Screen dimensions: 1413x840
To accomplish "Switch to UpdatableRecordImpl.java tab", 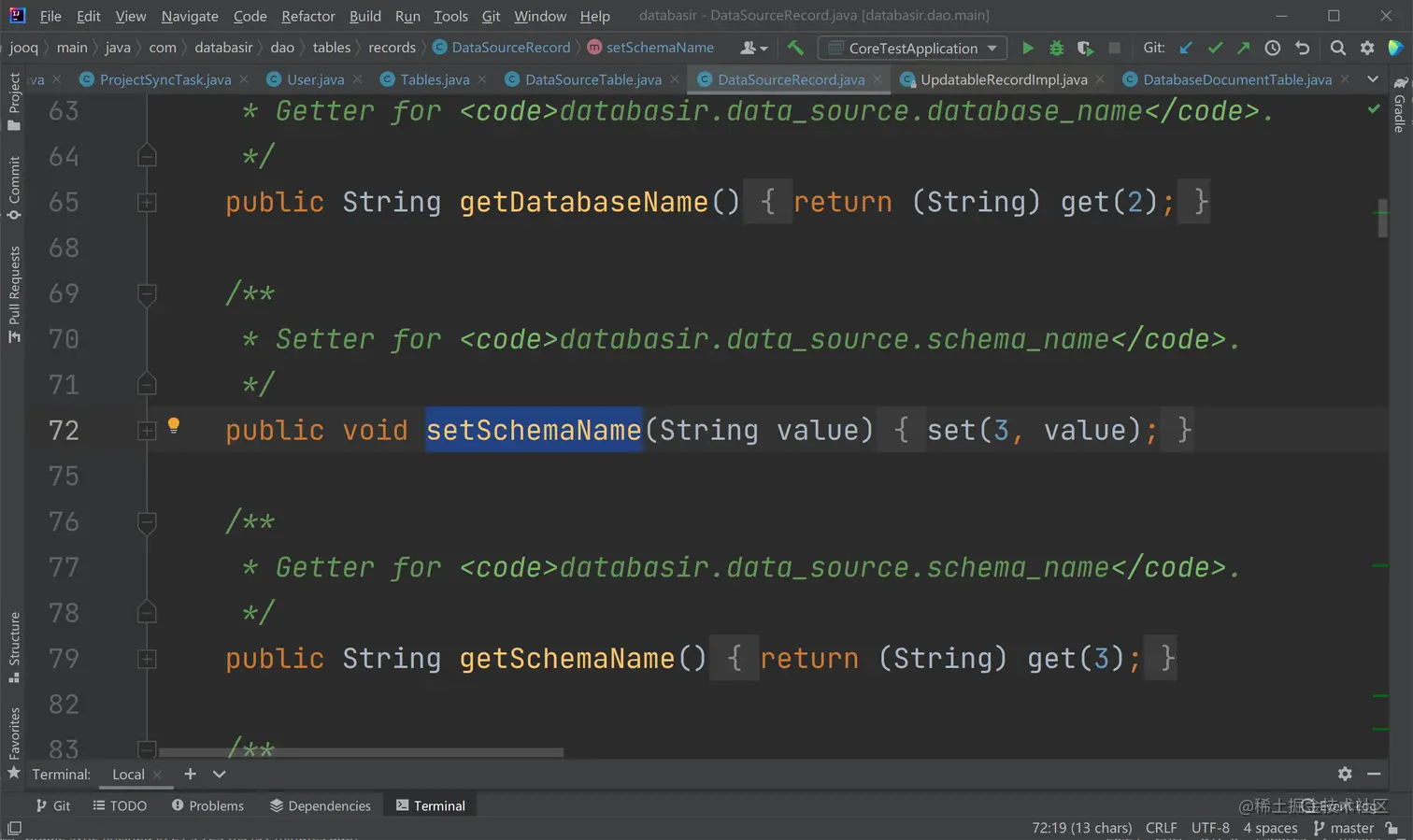I will [x=1004, y=79].
